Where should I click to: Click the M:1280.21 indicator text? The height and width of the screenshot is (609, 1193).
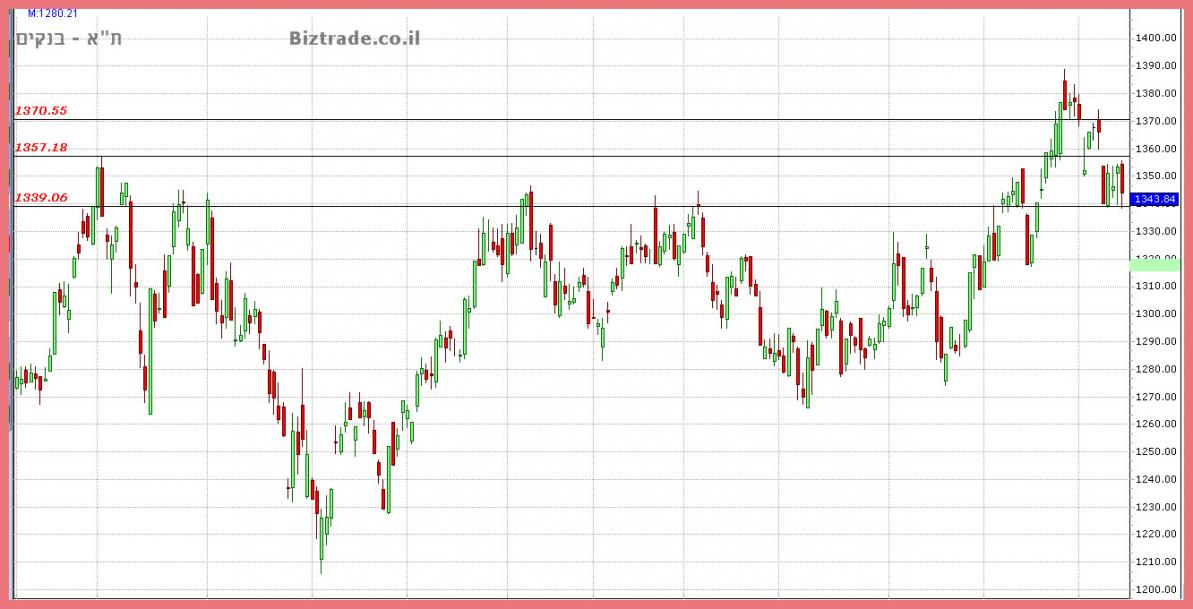click(x=52, y=14)
